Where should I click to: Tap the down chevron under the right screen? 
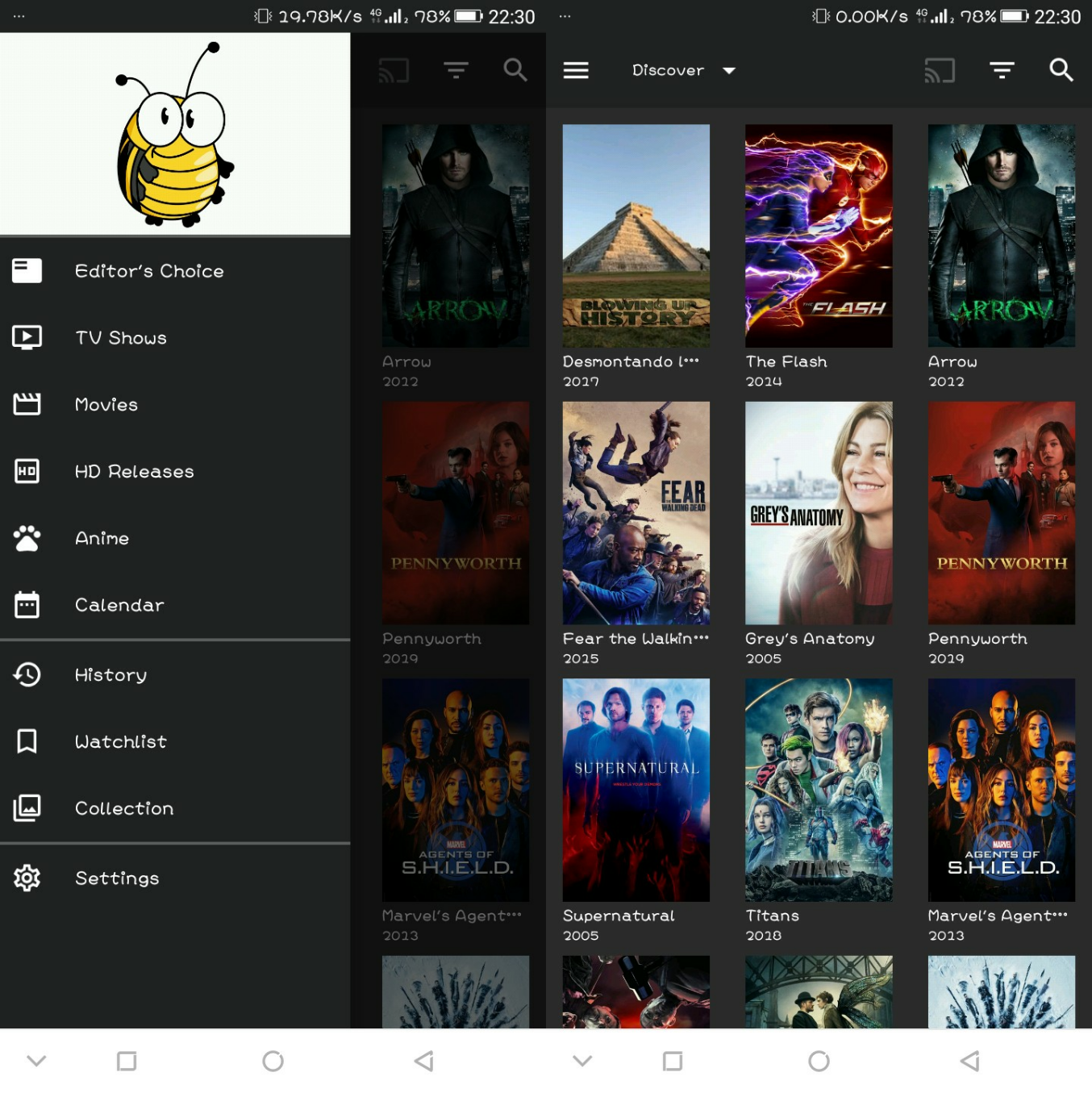pos(582,1060)
